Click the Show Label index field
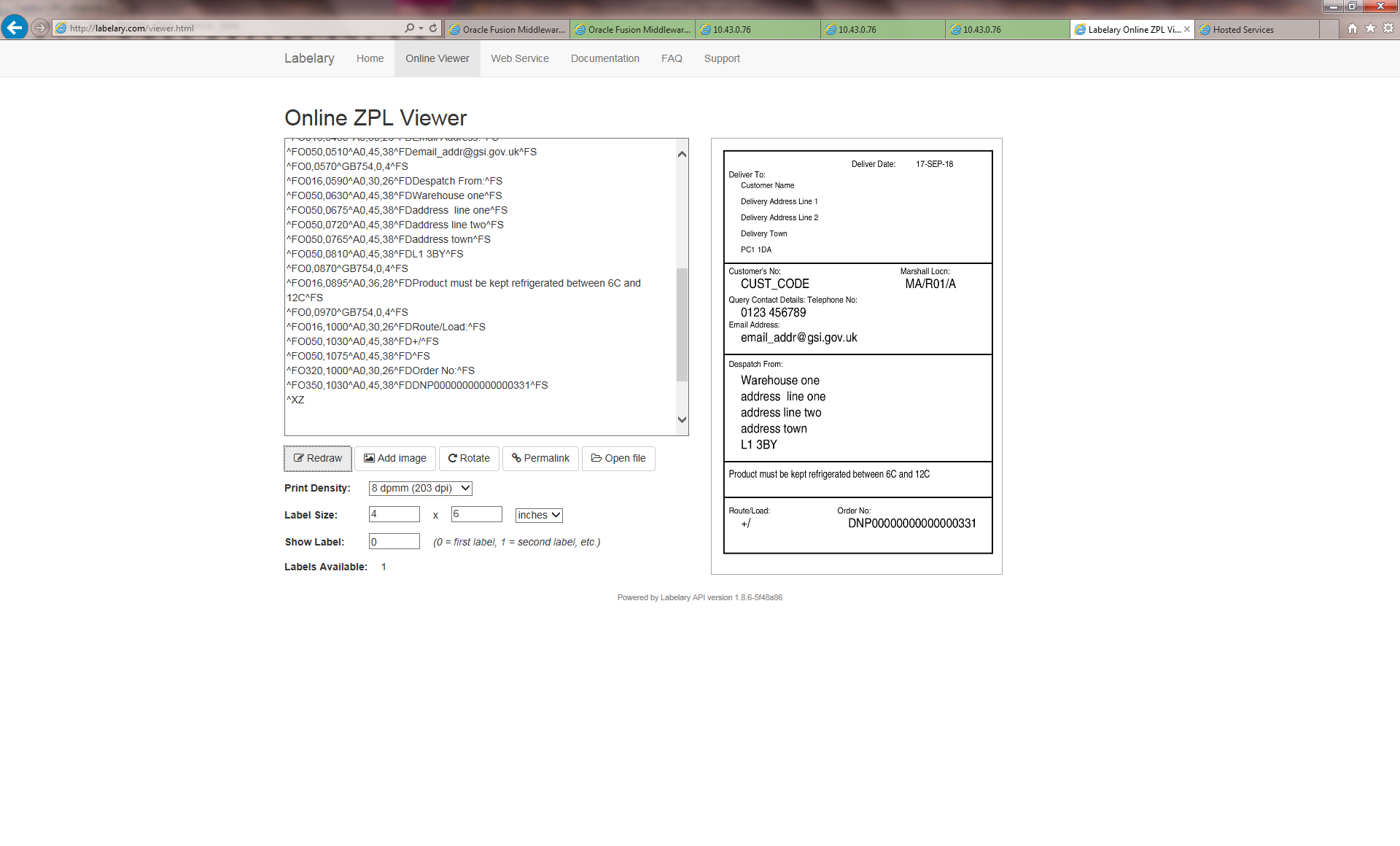This screenshot has width=1400, height=846. click(394, 541)
